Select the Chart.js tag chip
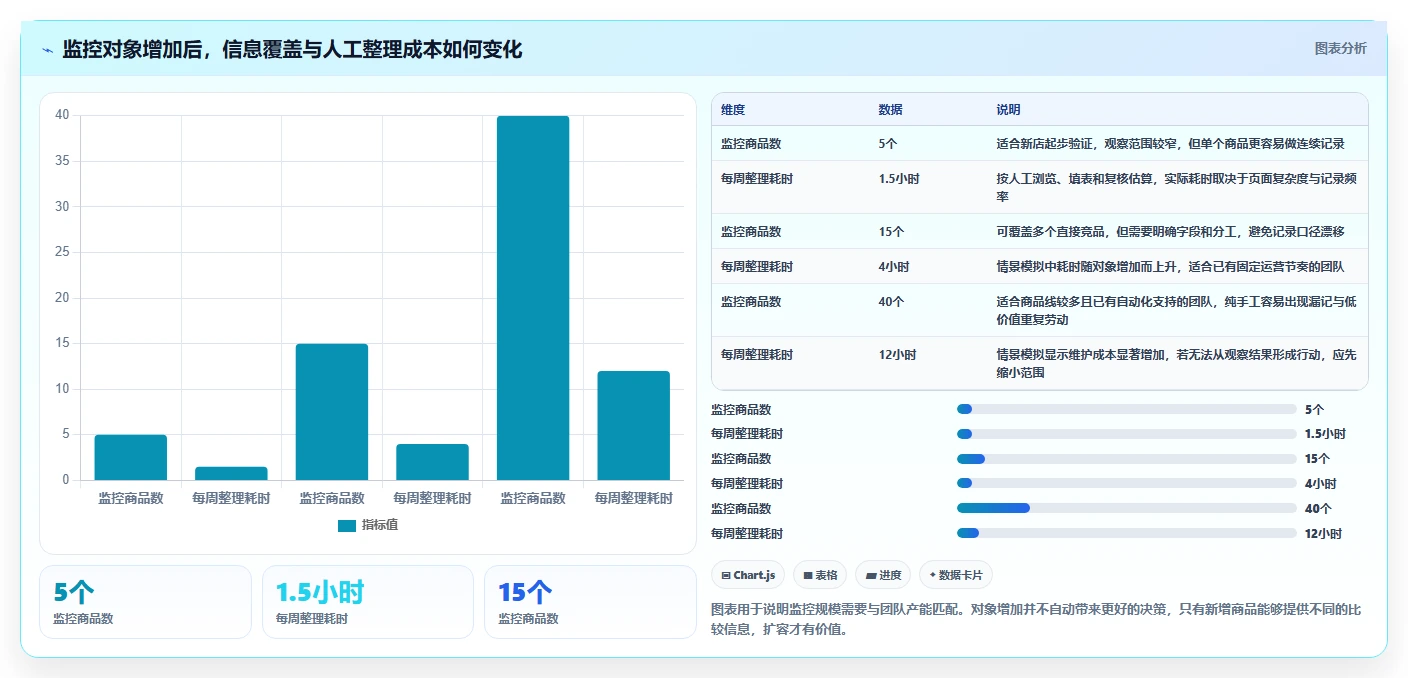This screenshot has width=1408, height=678. [x=748, y=575]
